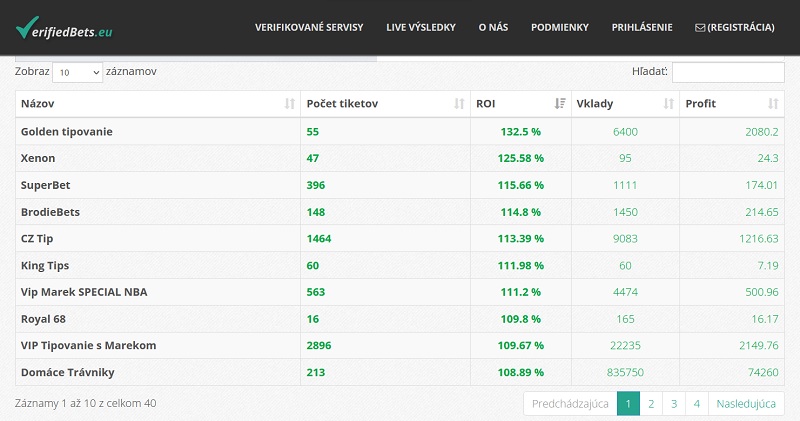The height and width of the screenshot is (421, 800).
Task: Open the Golden tipovanie service
Action: [x=66, y=132]
